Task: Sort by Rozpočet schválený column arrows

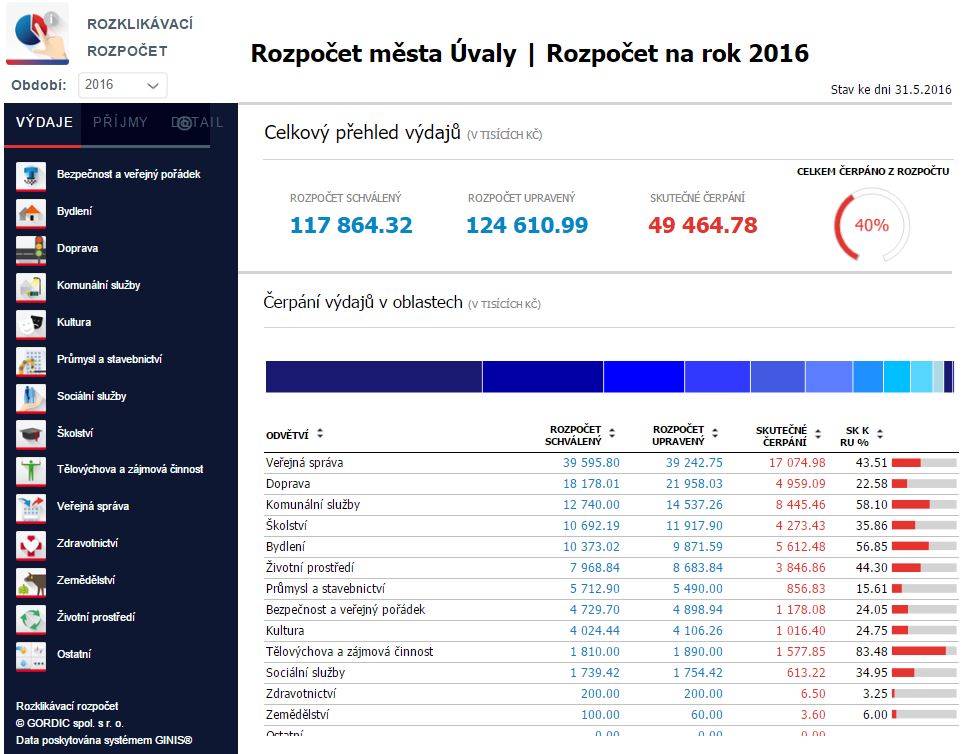Action: tap(612, 435)
